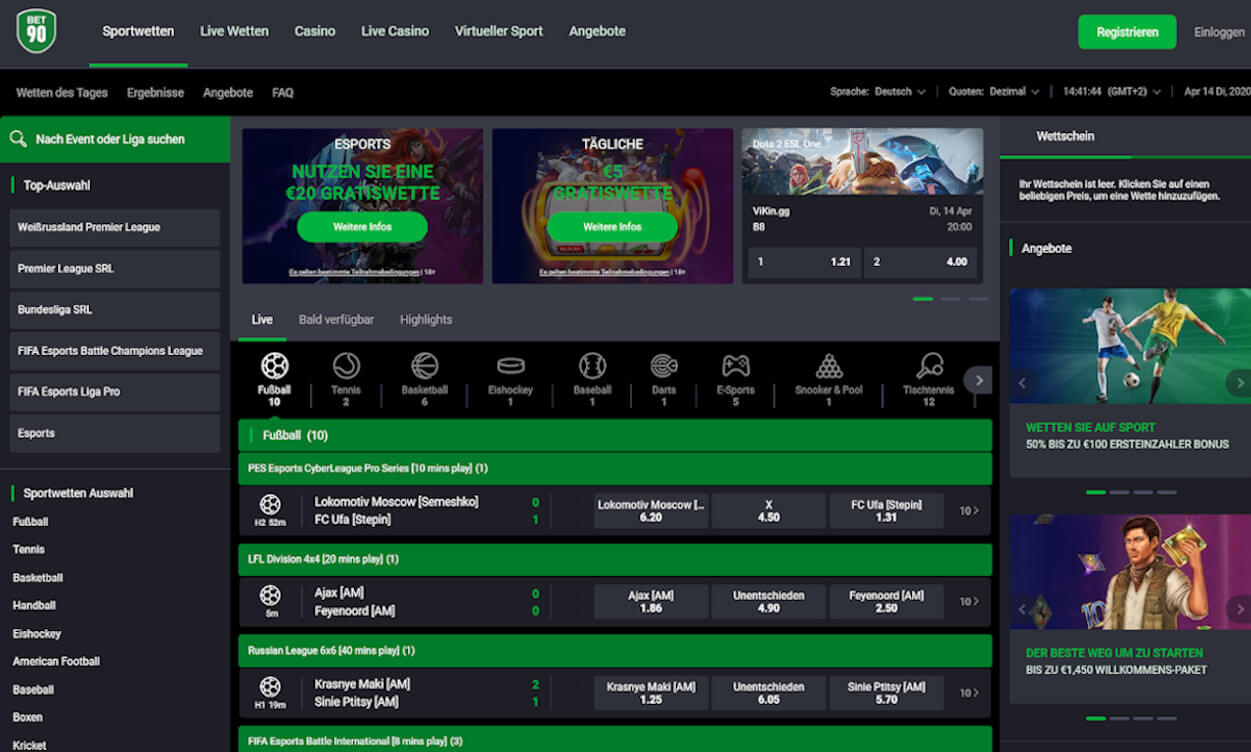Collapse PES Esports CyberLeague Pro Series header
This screenshot has height=752, width=1251.
pyautogui.click(x=615, y=468)
